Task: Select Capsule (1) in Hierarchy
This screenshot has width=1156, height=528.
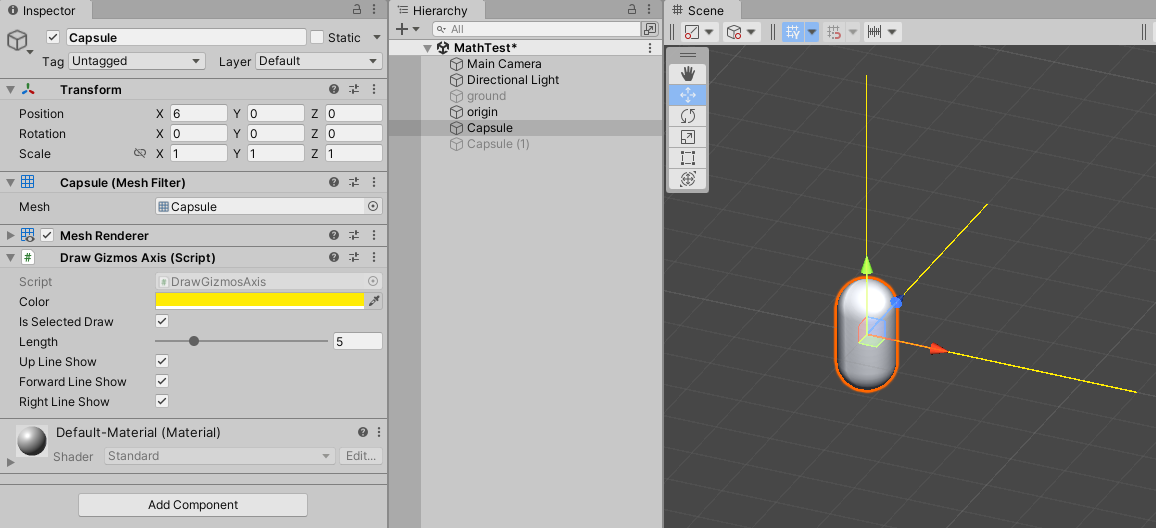Action: (x=498, y=144)
